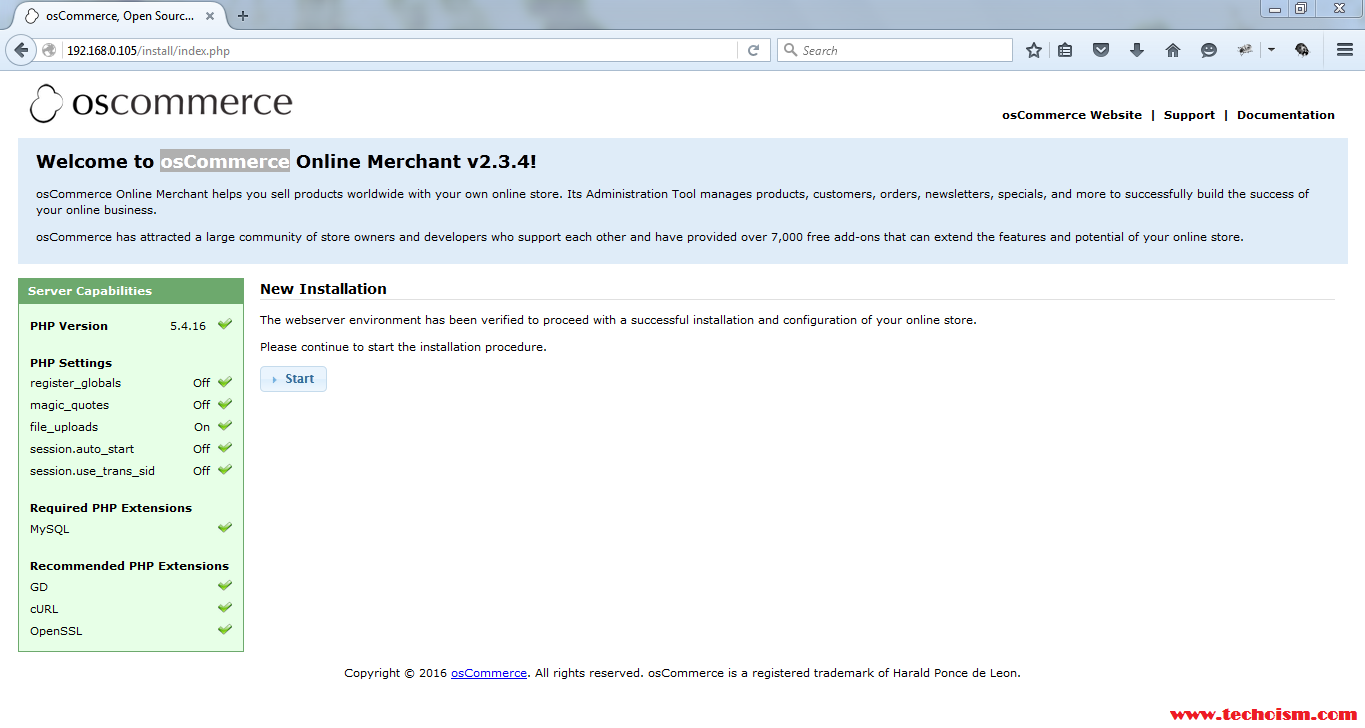Open the bookmarks list icon
This screenshot has width=1365, height=728.
point(1065,50)
